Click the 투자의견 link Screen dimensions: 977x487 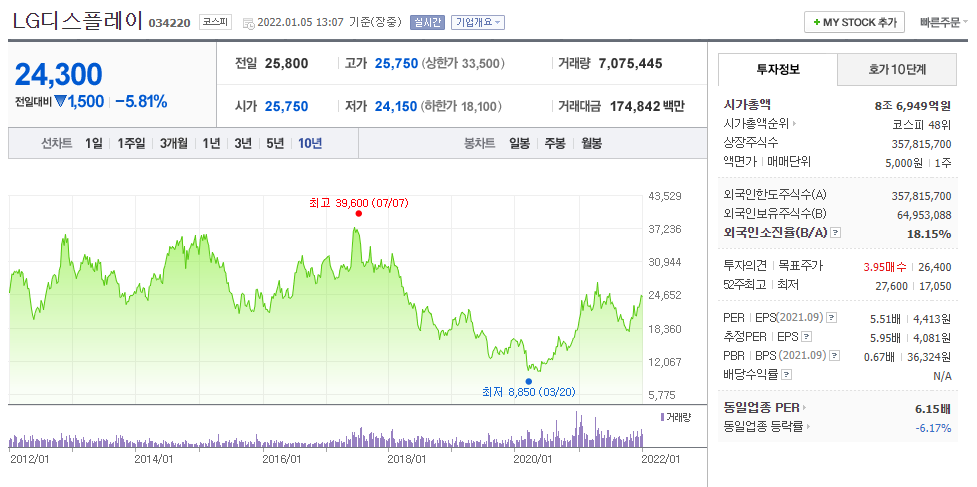pyautogui.click(x=745, y=267)
